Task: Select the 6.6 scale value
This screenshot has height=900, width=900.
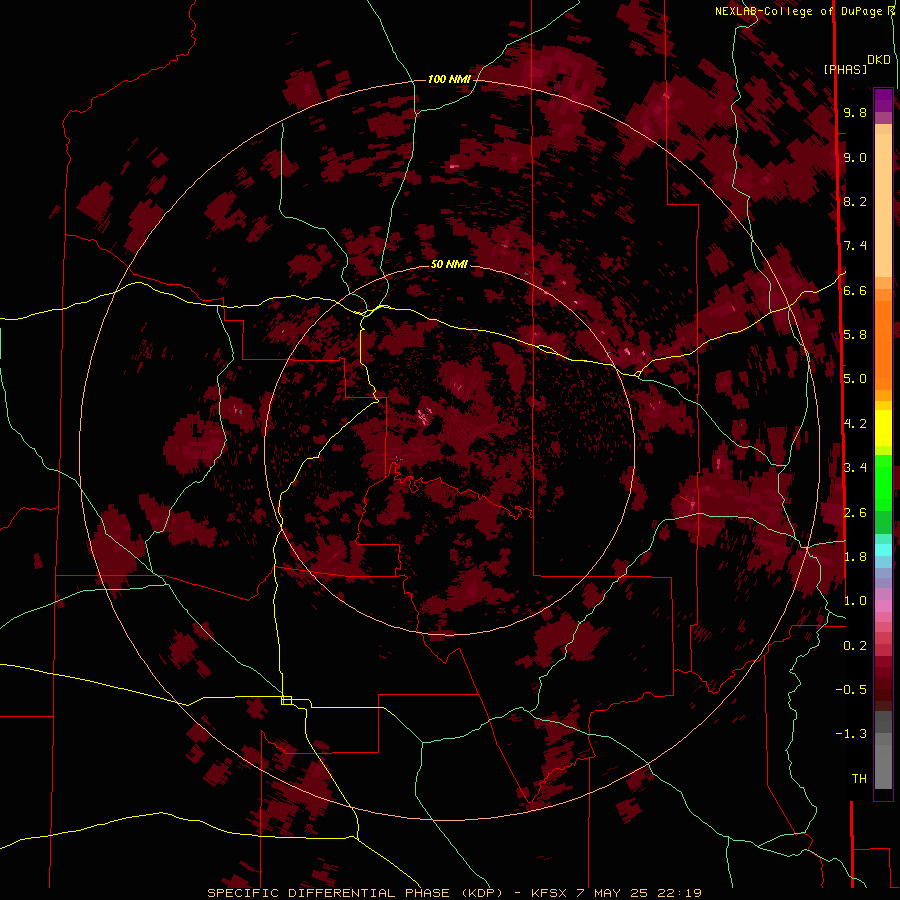Action: (x=855, y=290)
